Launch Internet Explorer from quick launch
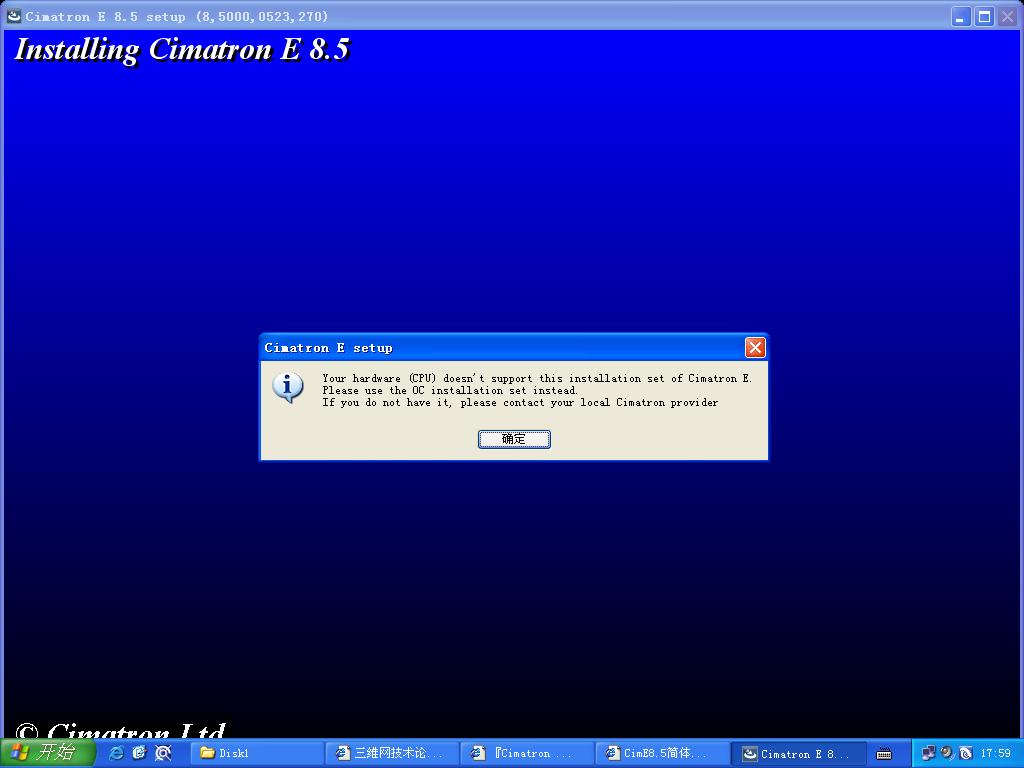The width and height of the screenshot is (1024, 768). (117, 753)
